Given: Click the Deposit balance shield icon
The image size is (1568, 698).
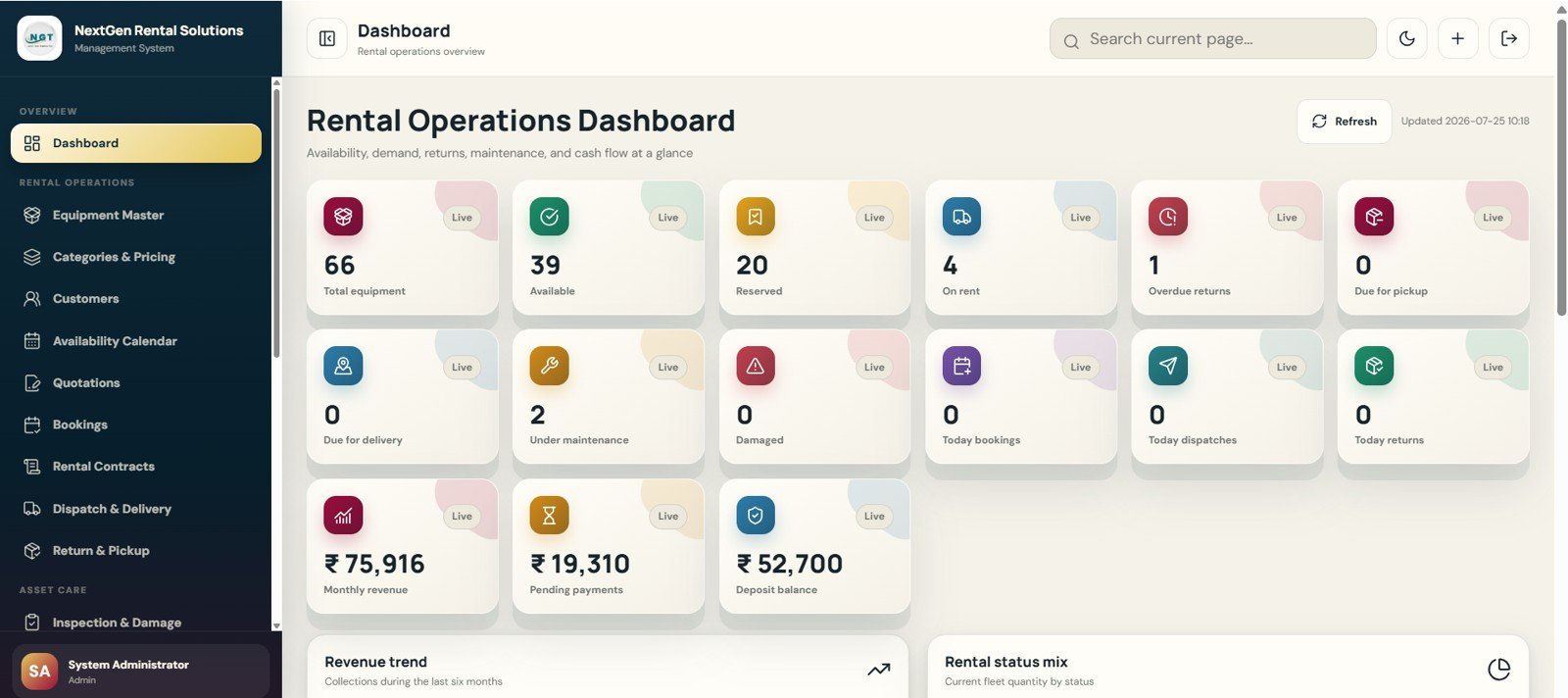Looking at the screenshot, I should (x=756, y=515).
